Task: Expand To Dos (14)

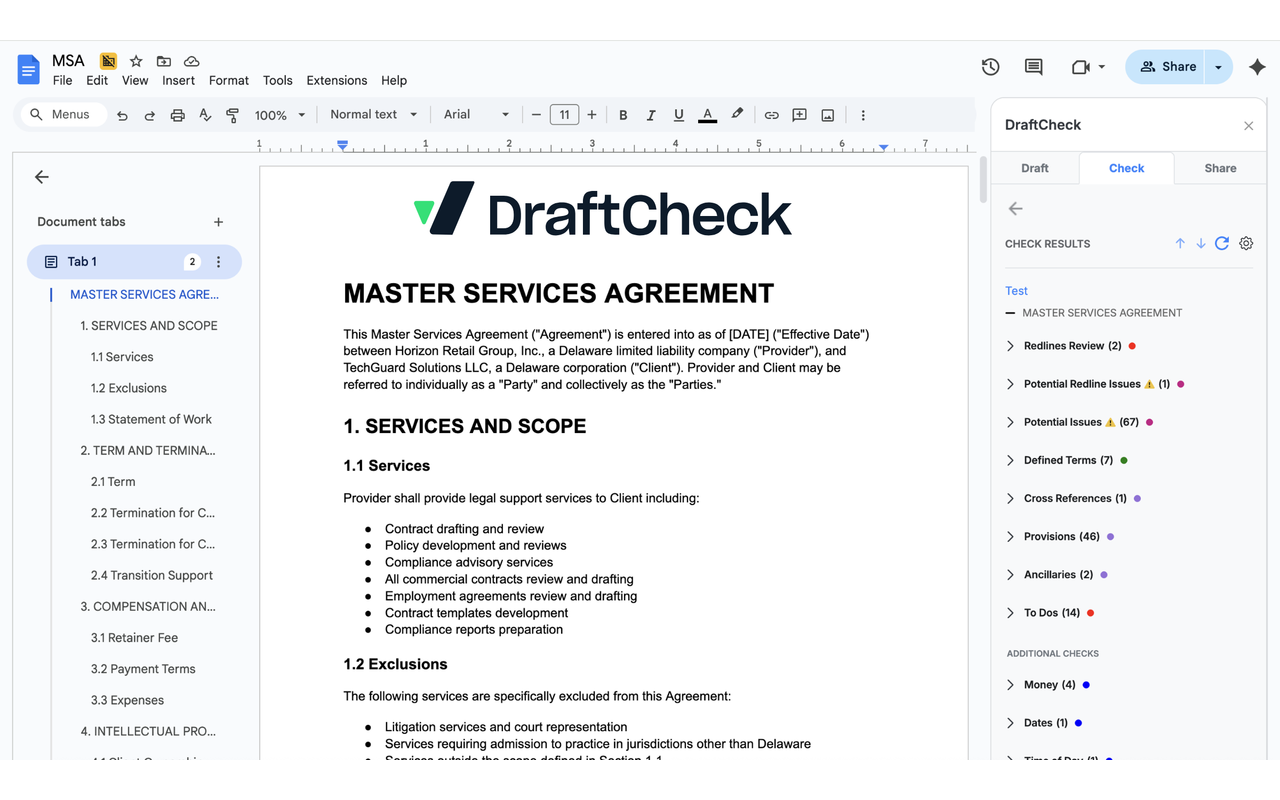Action: pos(1010,612)
